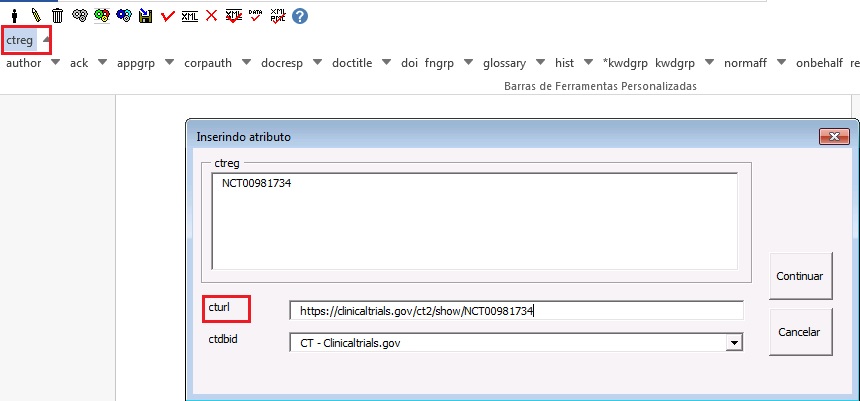The image size is (860, 401).
Task: Expand the author tag dropdown arrow
Action: 55,63
